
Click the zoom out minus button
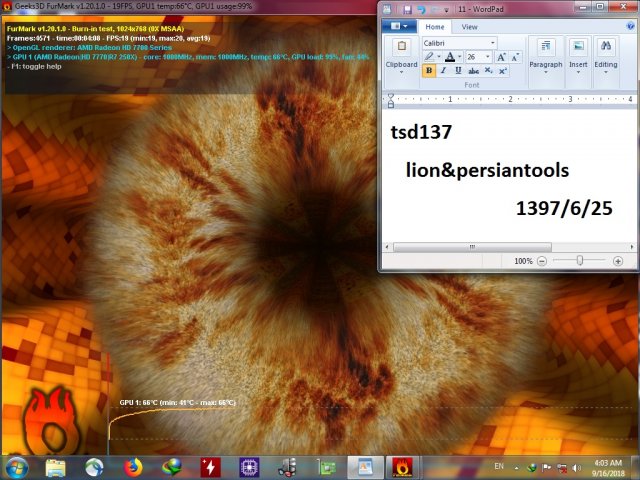coord(542,260)
